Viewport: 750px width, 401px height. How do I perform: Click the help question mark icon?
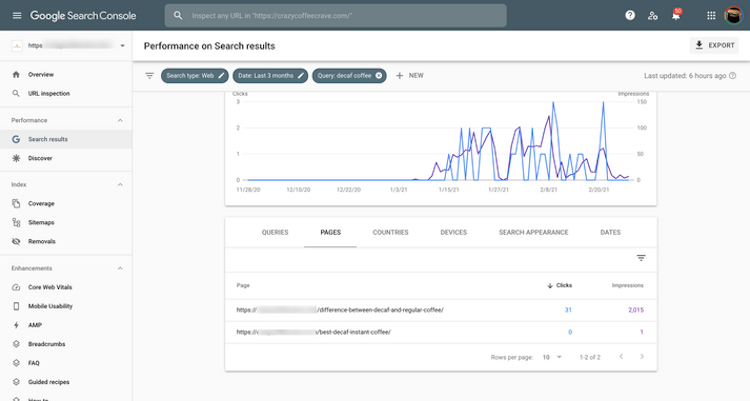click(x=629, y=15)
